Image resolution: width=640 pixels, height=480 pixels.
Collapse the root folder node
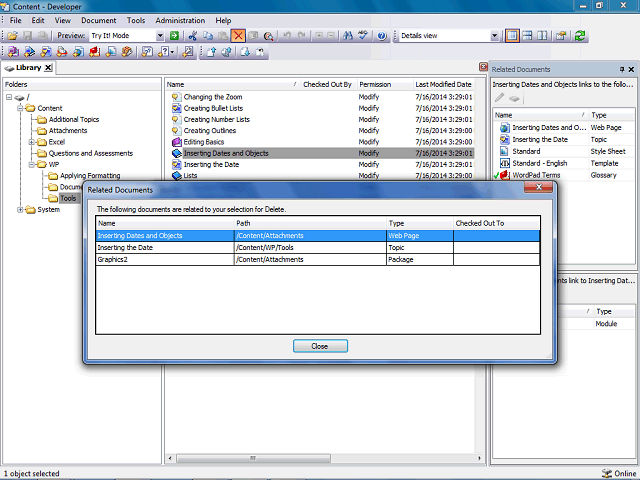point(9,97)
